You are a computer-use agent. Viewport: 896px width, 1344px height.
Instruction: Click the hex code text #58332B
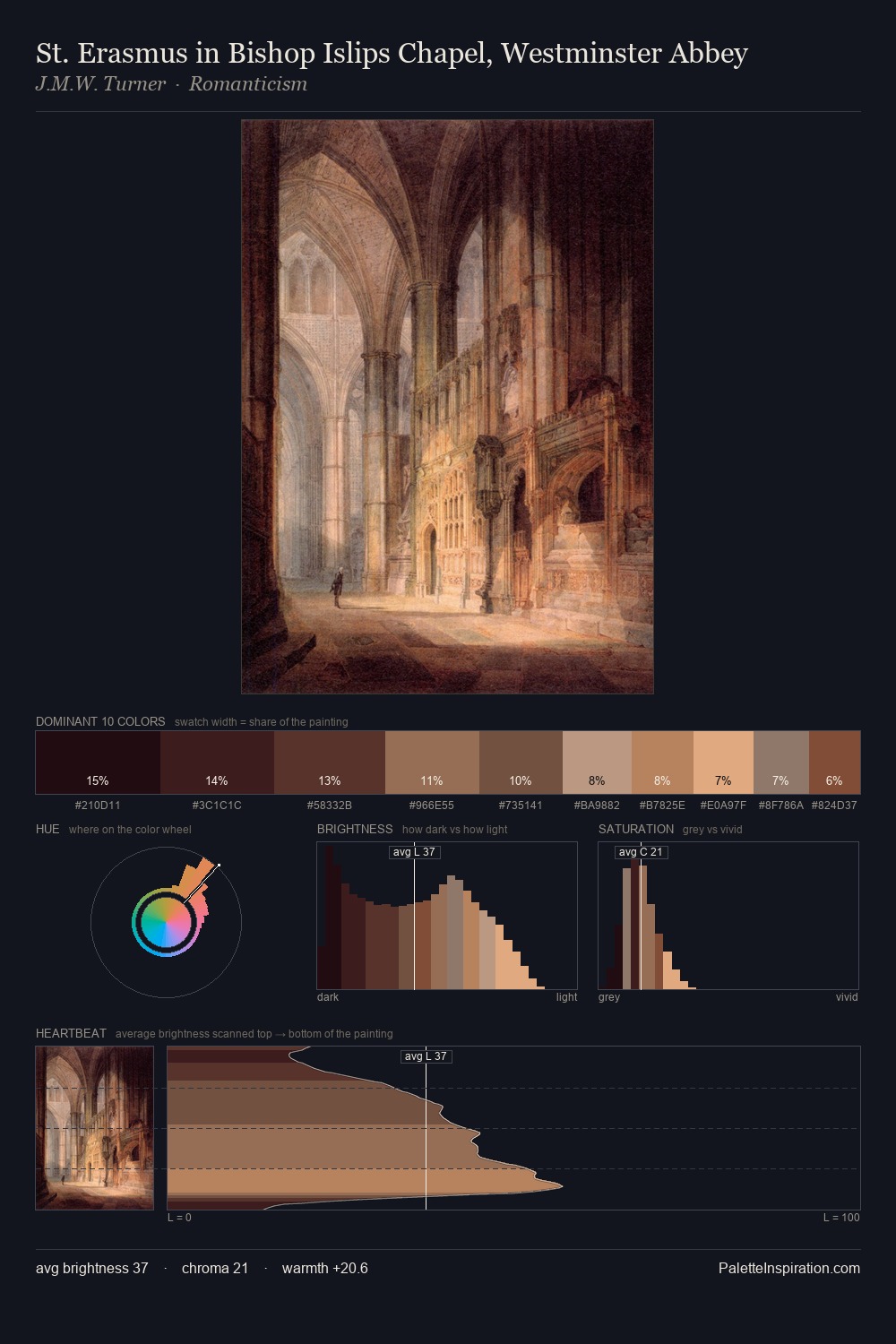tap(330, 806)
